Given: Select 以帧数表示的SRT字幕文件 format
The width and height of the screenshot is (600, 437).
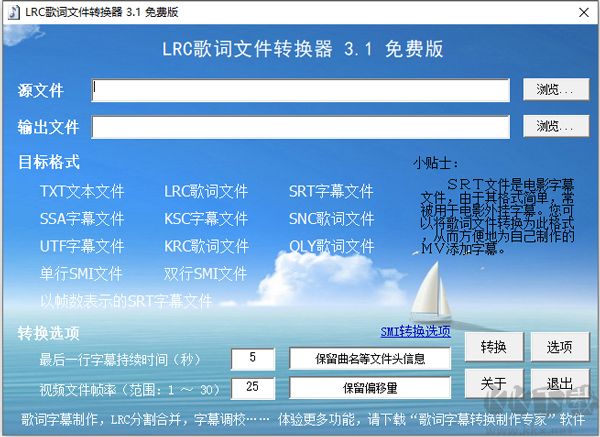Looking at the screenshot, I should 126,302.
